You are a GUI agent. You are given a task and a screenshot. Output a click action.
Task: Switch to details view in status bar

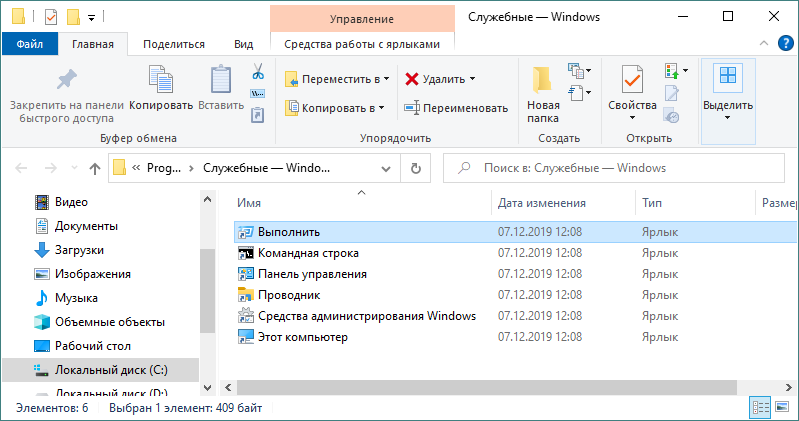761,407
